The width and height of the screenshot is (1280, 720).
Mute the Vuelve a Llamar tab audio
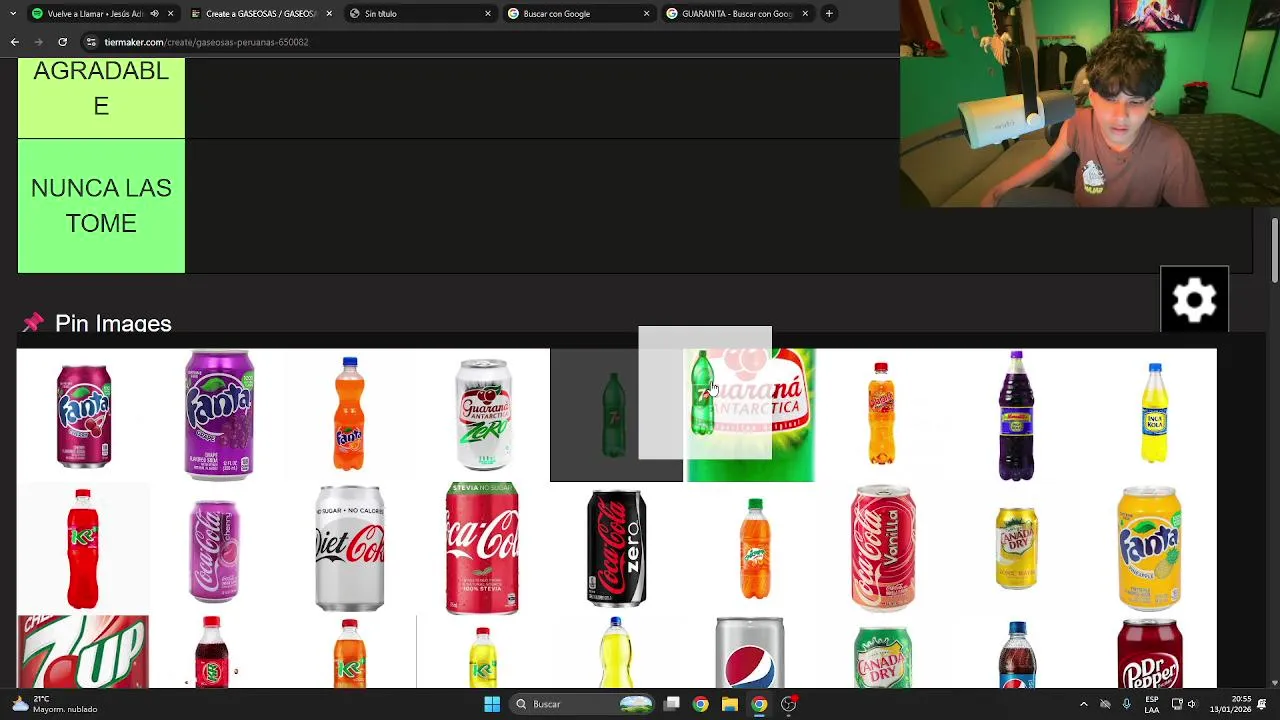click(x=154, y=14)
